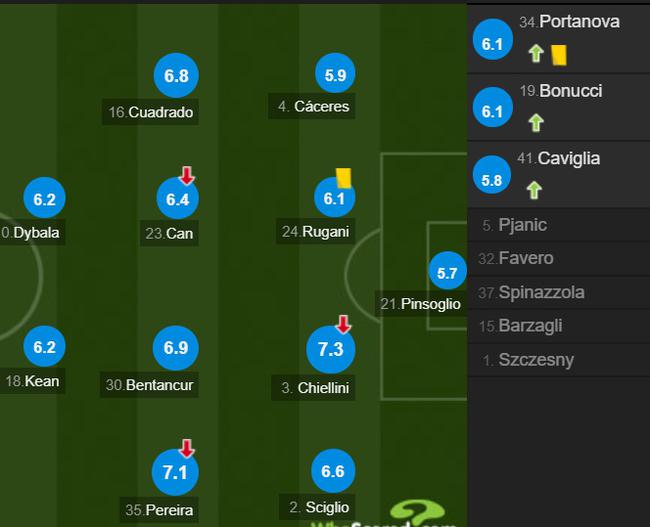This screenshot has width=650, height=527.
Task: Click Cuadrado's 6.8 rating circle
Action: [176, 75]
